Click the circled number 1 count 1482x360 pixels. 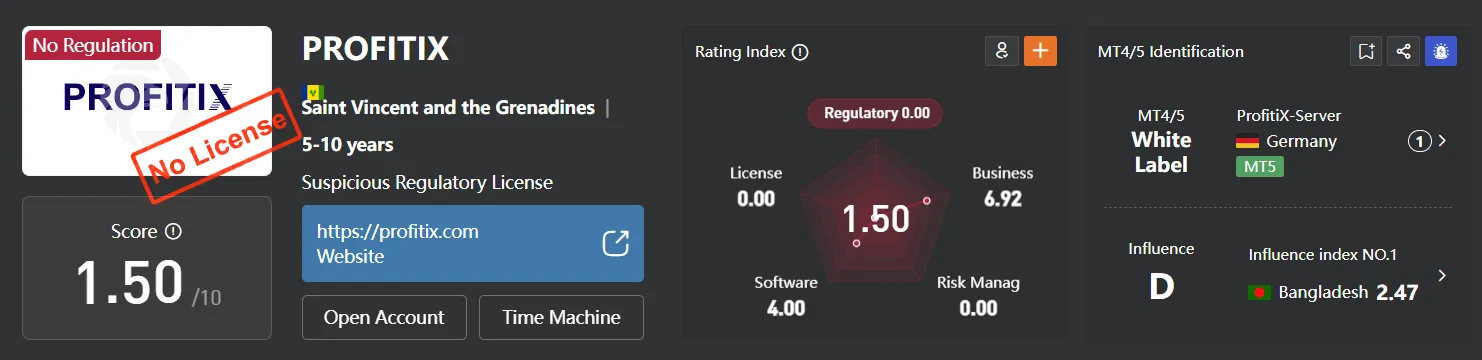pyautogui.click(x=1419, y=142)
